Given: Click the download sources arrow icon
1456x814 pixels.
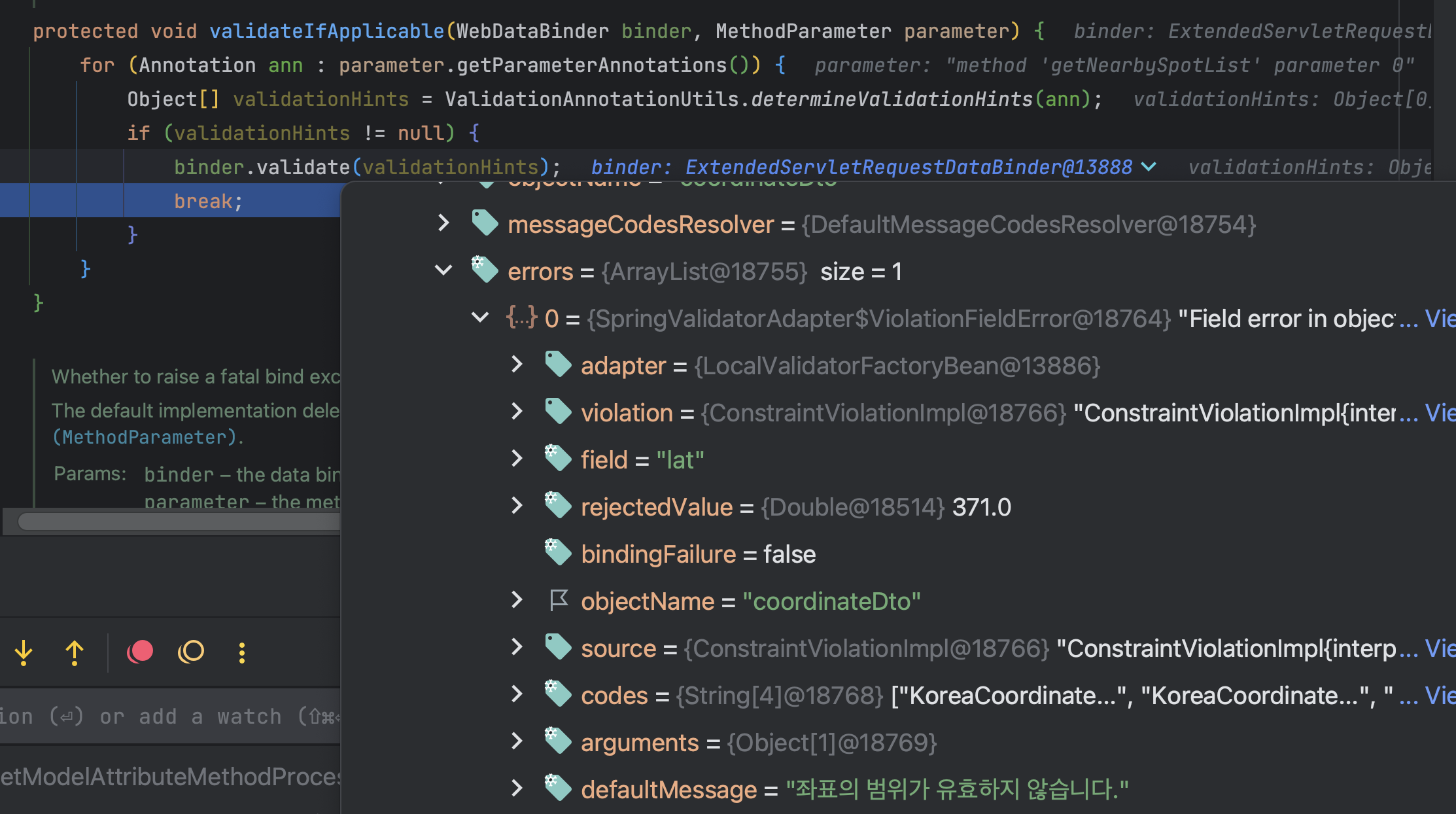Looking at the screenshot, I should click(24, 652).
